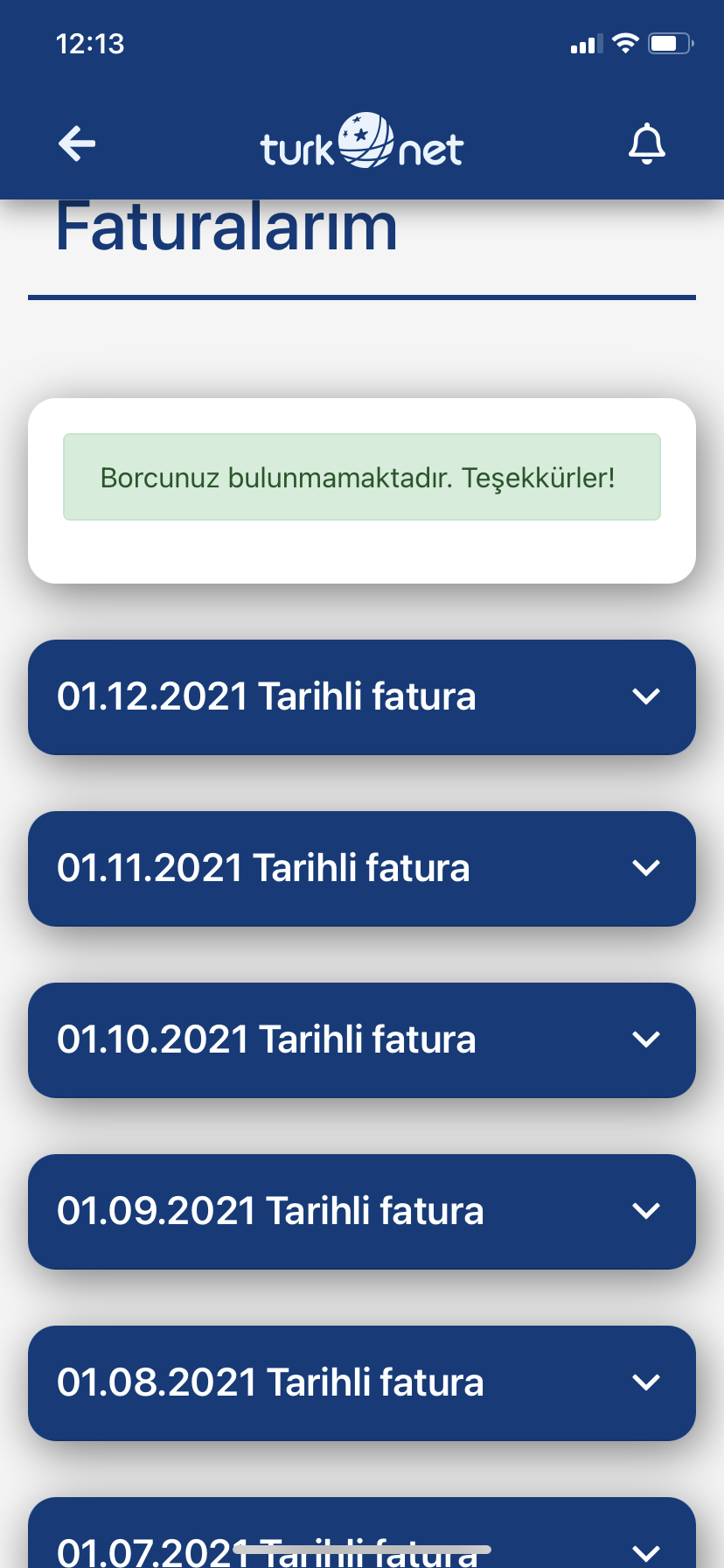The height and width of the screenshot is (1568, 724).
Task: Expand the 01.12.2021 invoice chevron
Action: [x=646, y=696]
